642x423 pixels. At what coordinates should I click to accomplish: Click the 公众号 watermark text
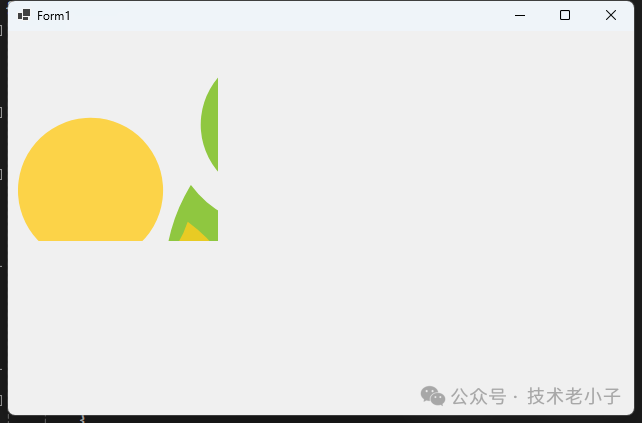click(x=479, y=396)
